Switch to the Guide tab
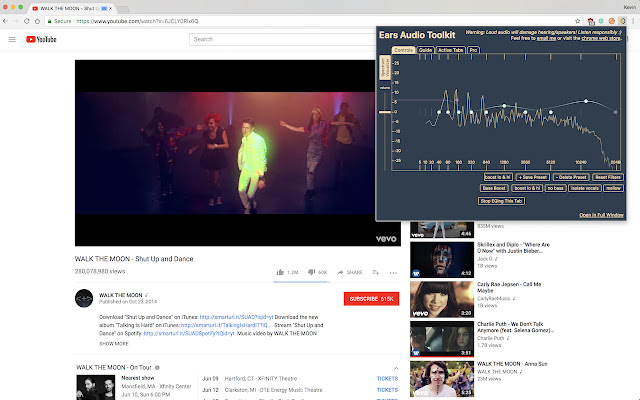Screen dimensions: 640x400 coord(426,49)
